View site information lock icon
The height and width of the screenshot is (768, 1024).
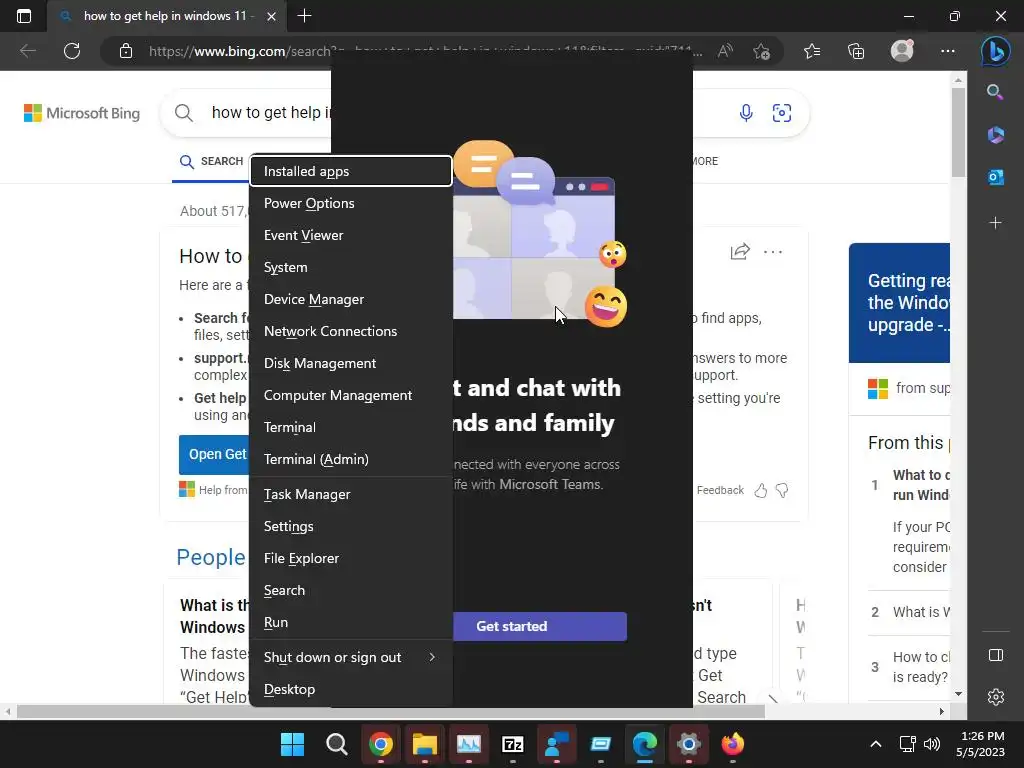(x=126, y=51)
